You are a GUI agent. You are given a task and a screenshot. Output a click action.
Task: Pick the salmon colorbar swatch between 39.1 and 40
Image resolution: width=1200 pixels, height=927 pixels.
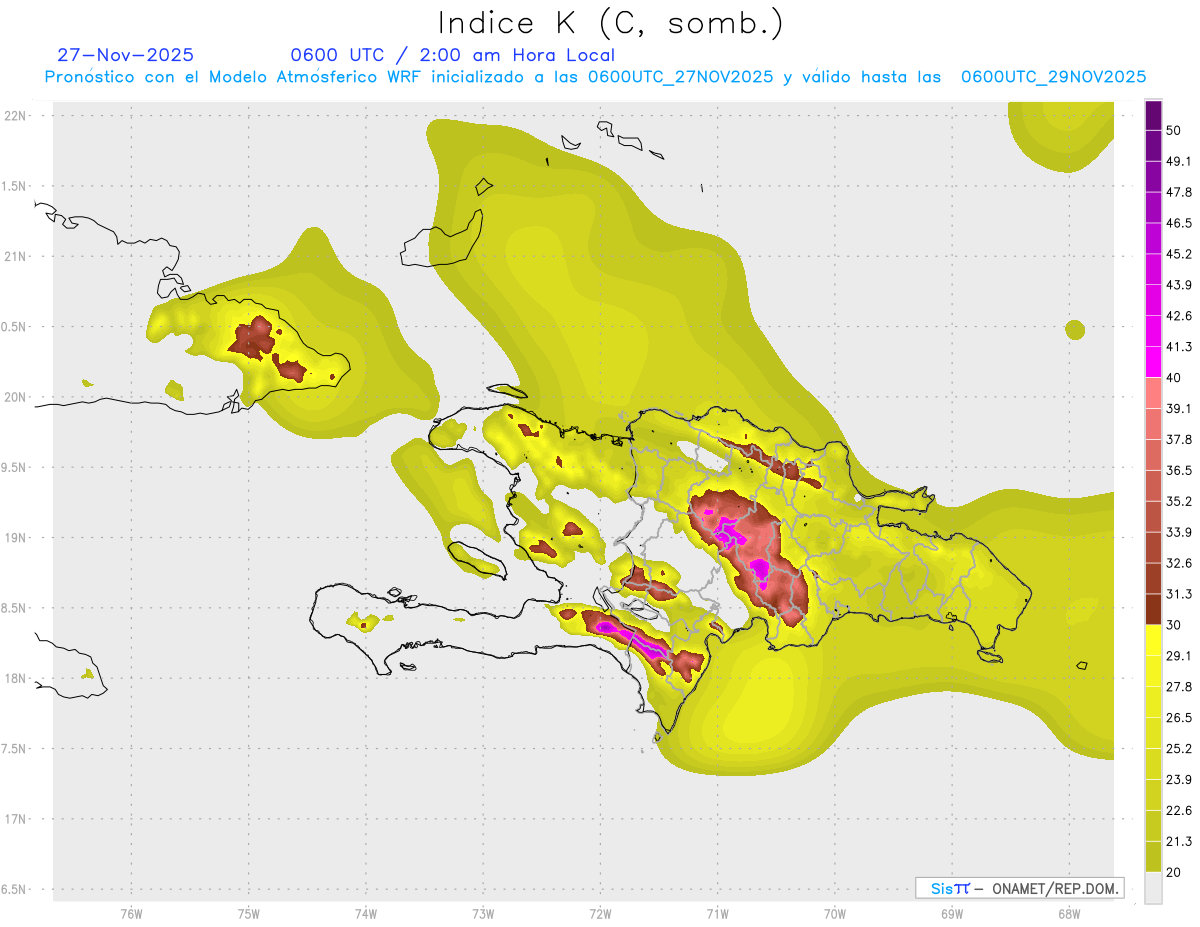[1154, 393]
